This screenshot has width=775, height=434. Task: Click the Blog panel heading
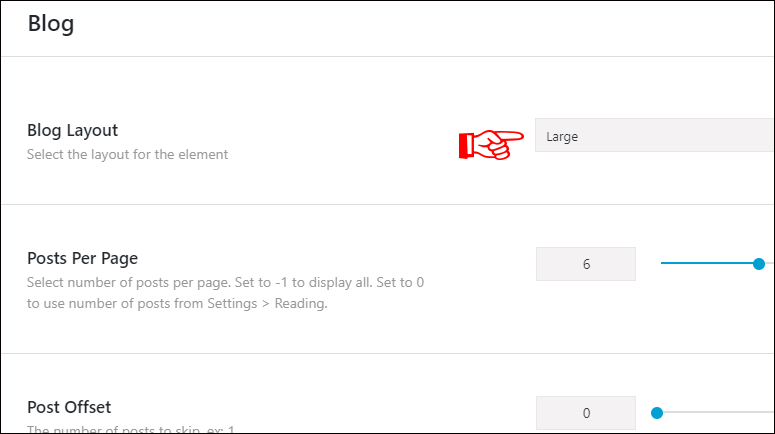(51, 23)
